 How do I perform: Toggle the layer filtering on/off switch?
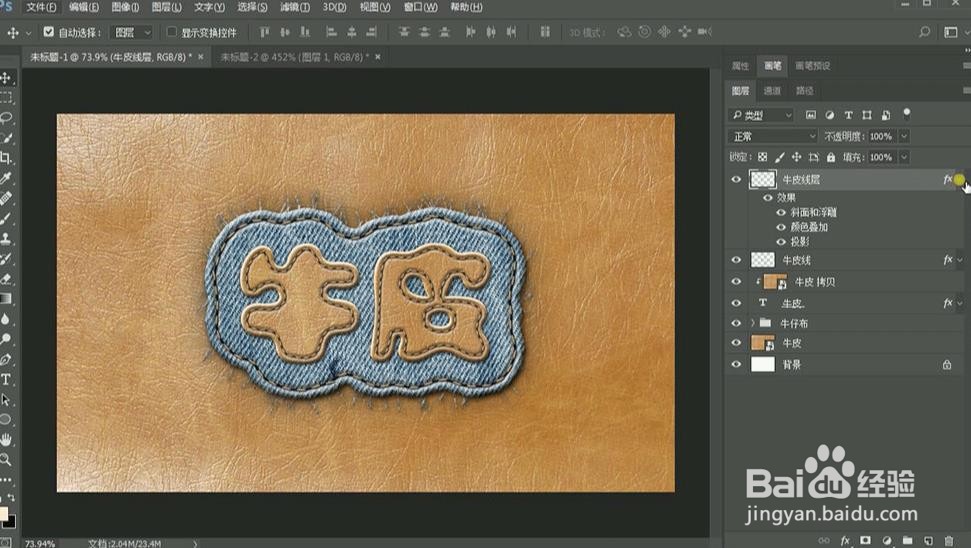[907, 113]
